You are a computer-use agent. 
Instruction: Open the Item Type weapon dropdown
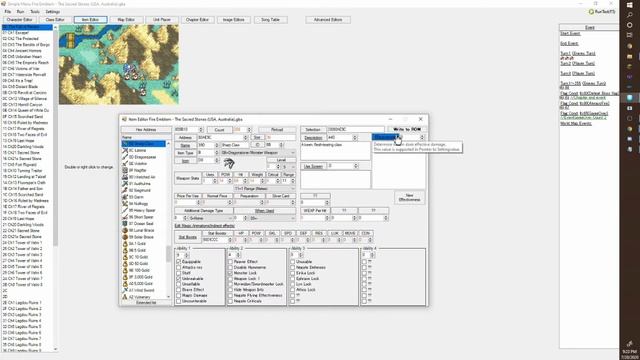point(258,153)
